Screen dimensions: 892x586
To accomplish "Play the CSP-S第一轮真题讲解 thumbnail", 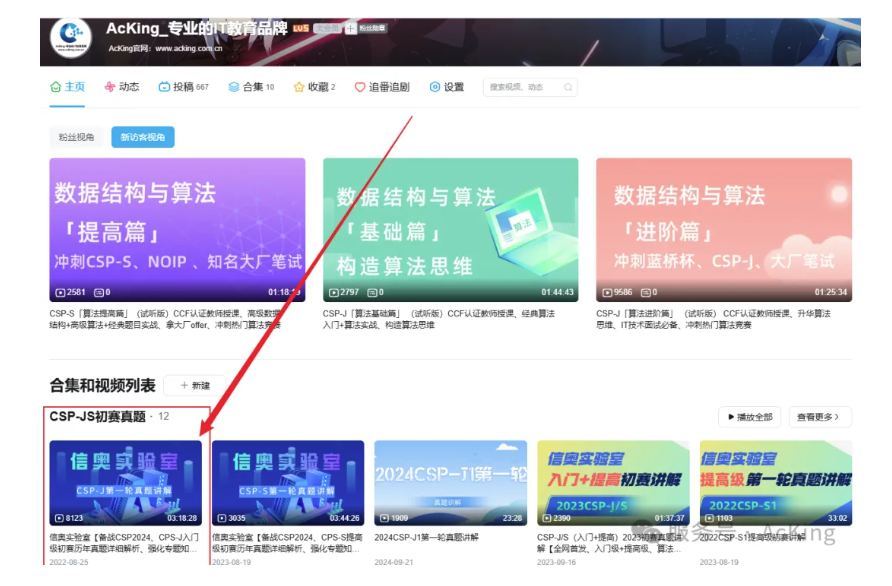I will tap(288, 483).
